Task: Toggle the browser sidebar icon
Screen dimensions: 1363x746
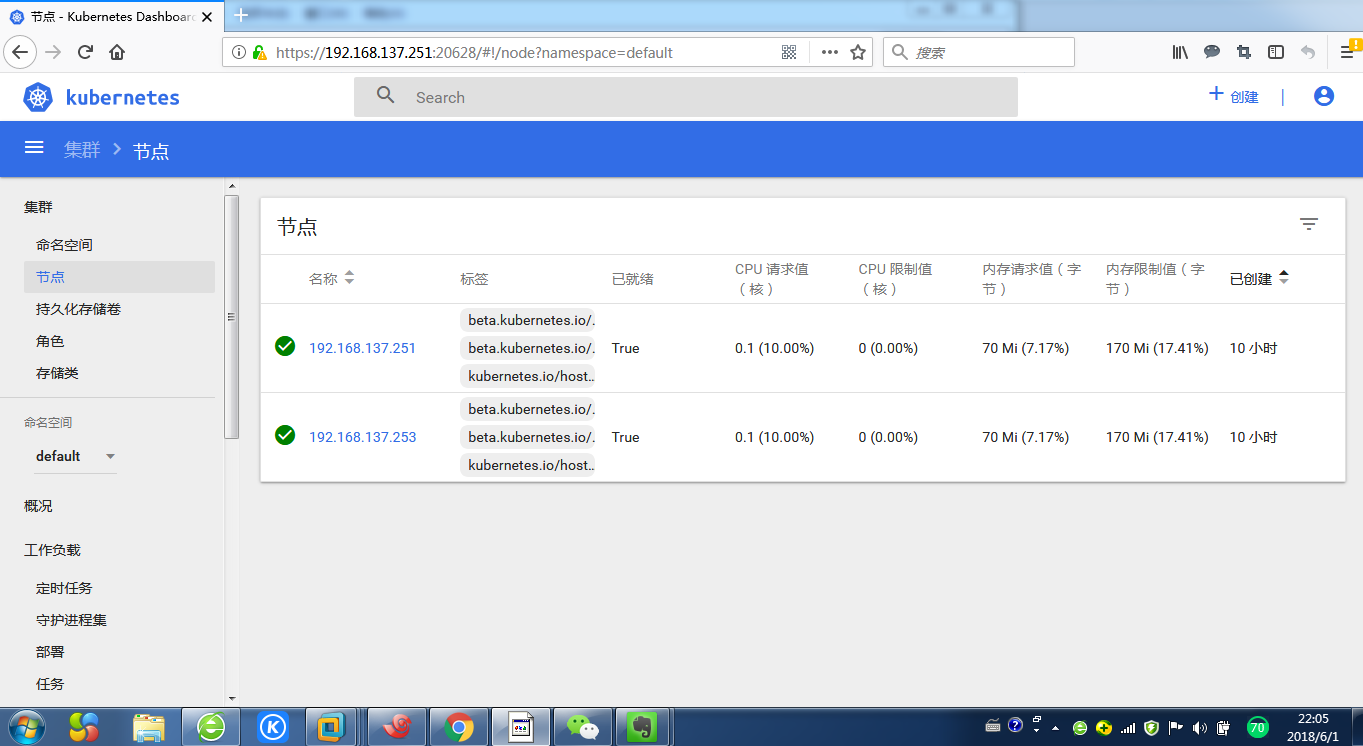Action: coord(1276,52)
